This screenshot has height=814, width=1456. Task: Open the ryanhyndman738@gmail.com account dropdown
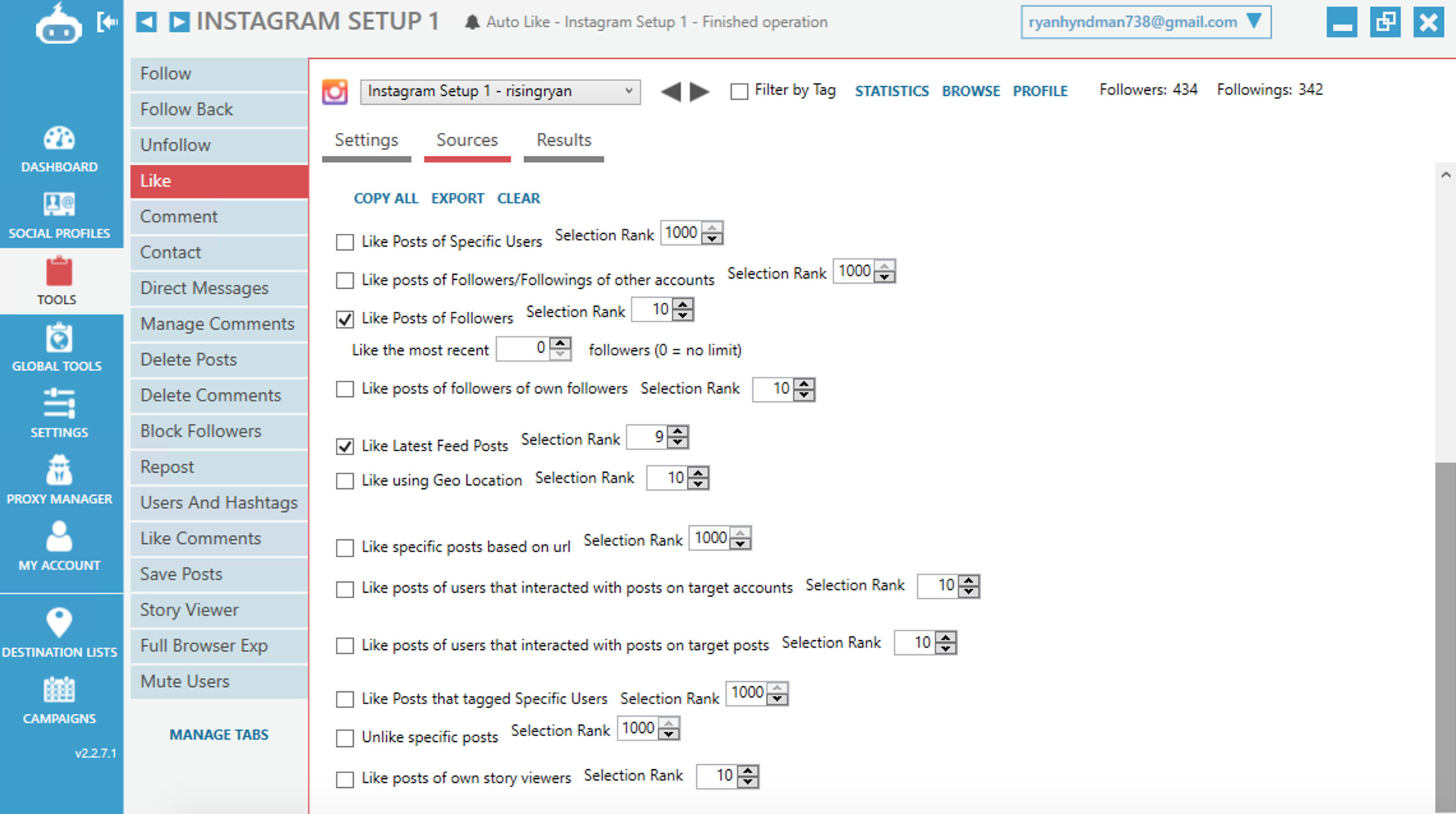pyautogui.click(x=1146, y=22)
